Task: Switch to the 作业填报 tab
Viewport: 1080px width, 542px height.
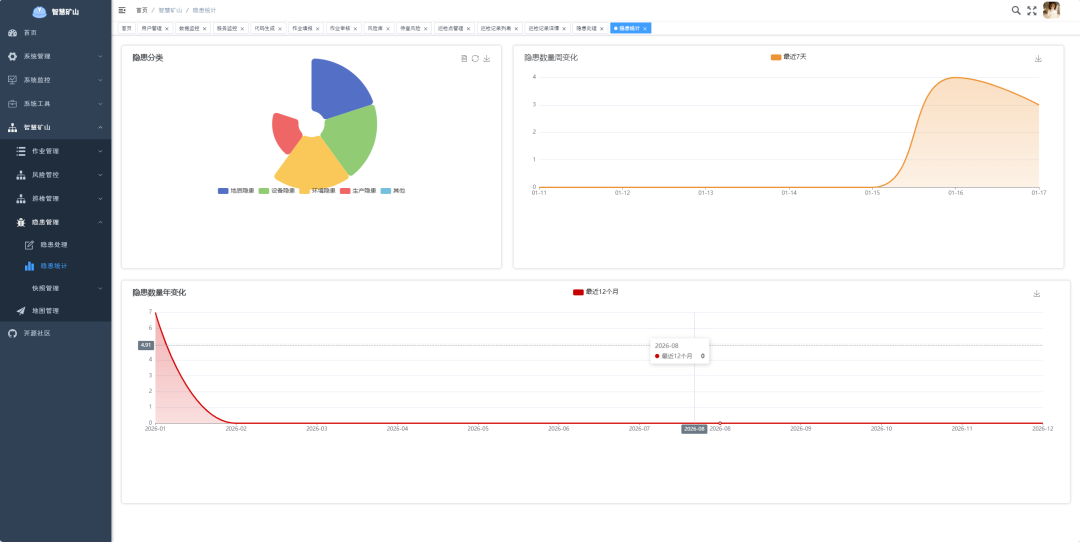Action: pyautogui.click(x=306, y=29)
